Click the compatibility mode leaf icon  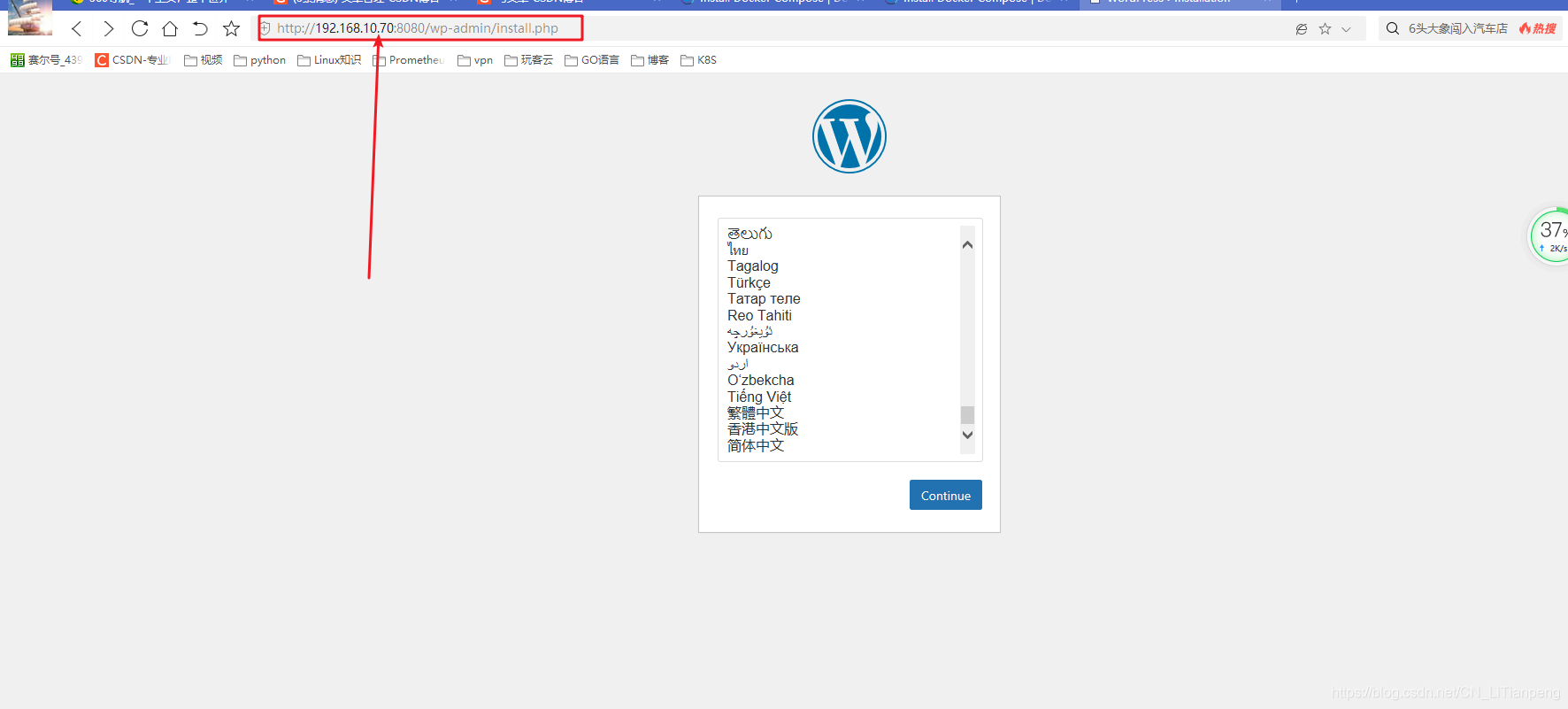coord(1301,28)
